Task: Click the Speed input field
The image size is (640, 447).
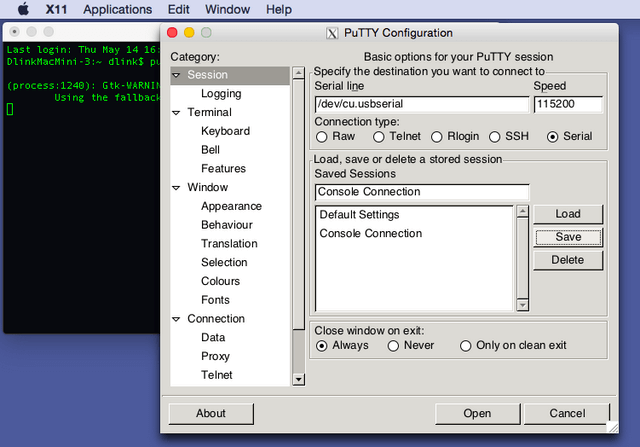Action: 568,104
